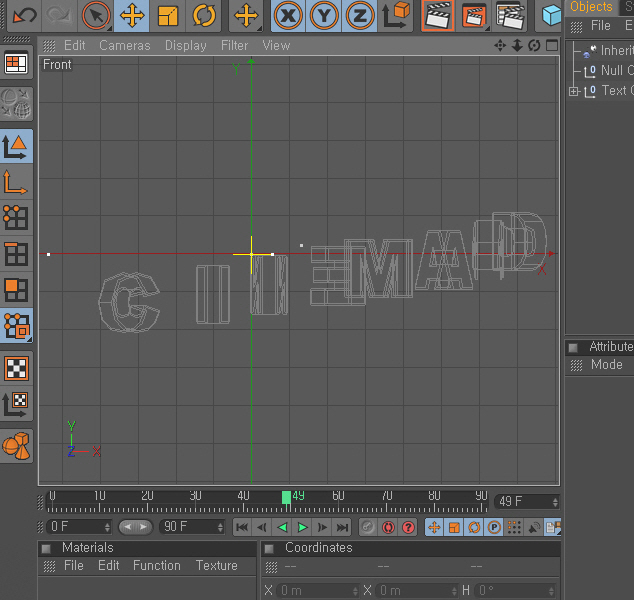Step the 90 F end frame field
Screen dimensions: 634x600
click(x=220, y=527)
